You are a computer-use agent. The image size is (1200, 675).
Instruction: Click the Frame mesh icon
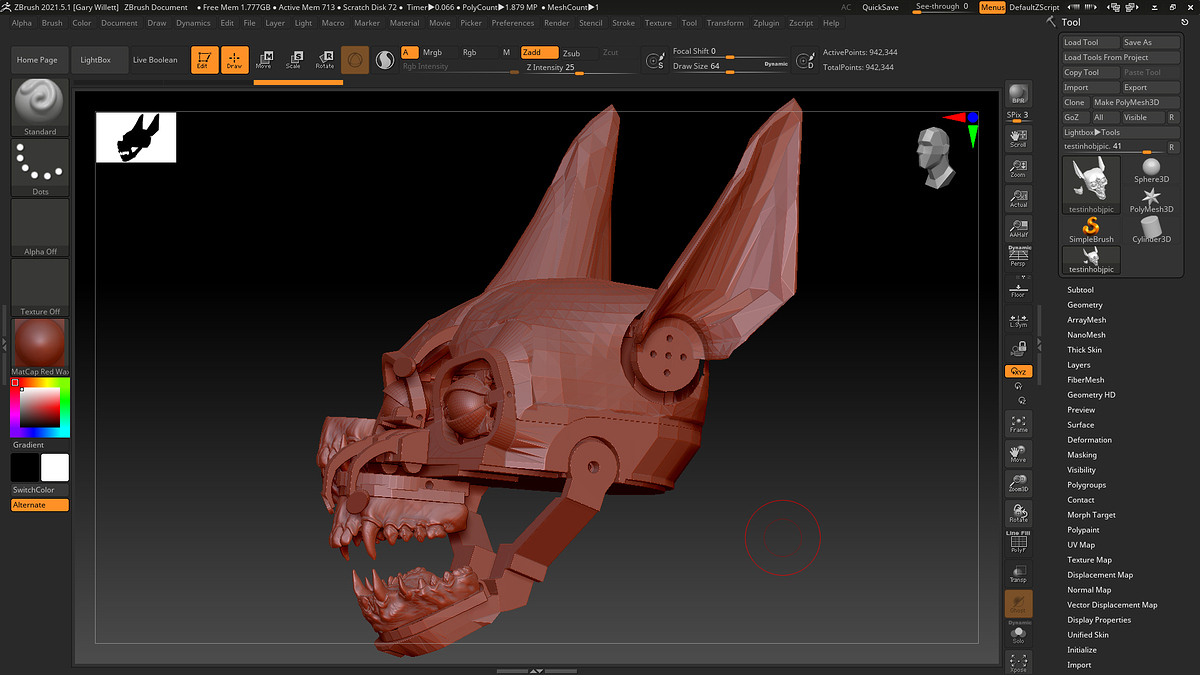1018,423
